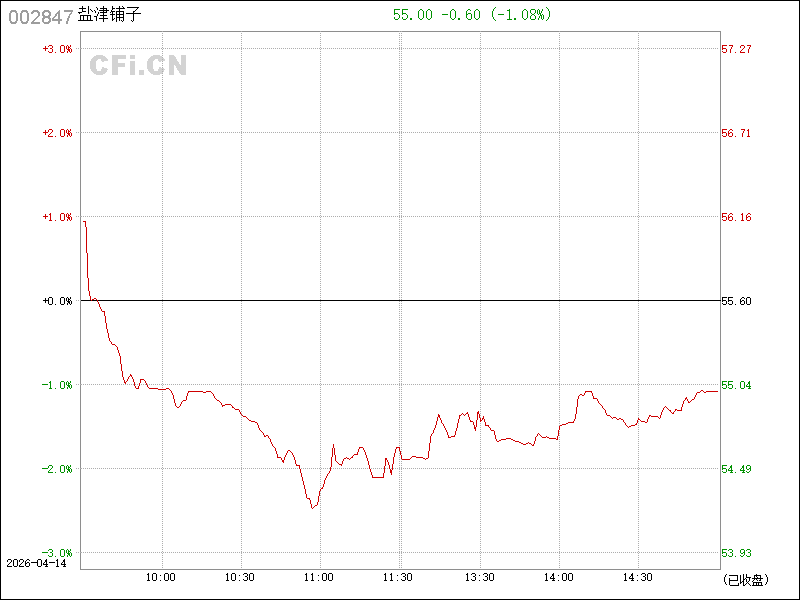Click the 57.27 price axis label
The width and height of the screenshot is (800, 600).
click(x=736, y=49)
